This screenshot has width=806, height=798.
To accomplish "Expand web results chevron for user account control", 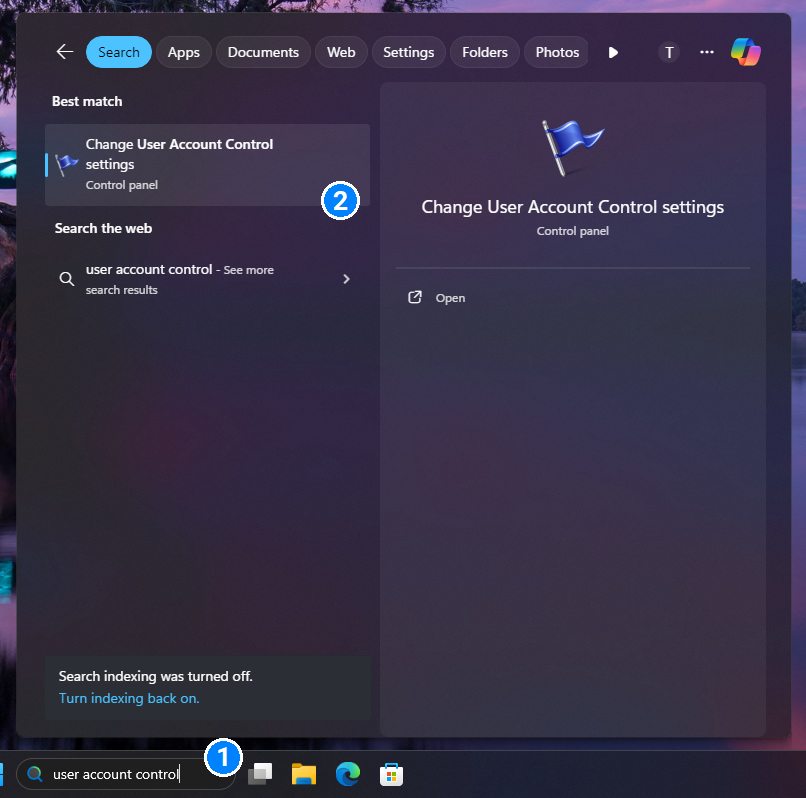I will point(346,279).
